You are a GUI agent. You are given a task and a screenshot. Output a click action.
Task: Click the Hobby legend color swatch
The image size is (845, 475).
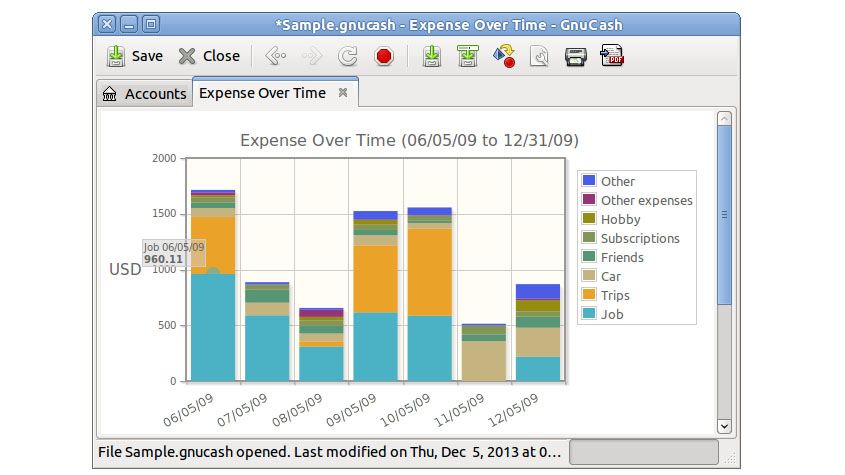click(589, 218)
